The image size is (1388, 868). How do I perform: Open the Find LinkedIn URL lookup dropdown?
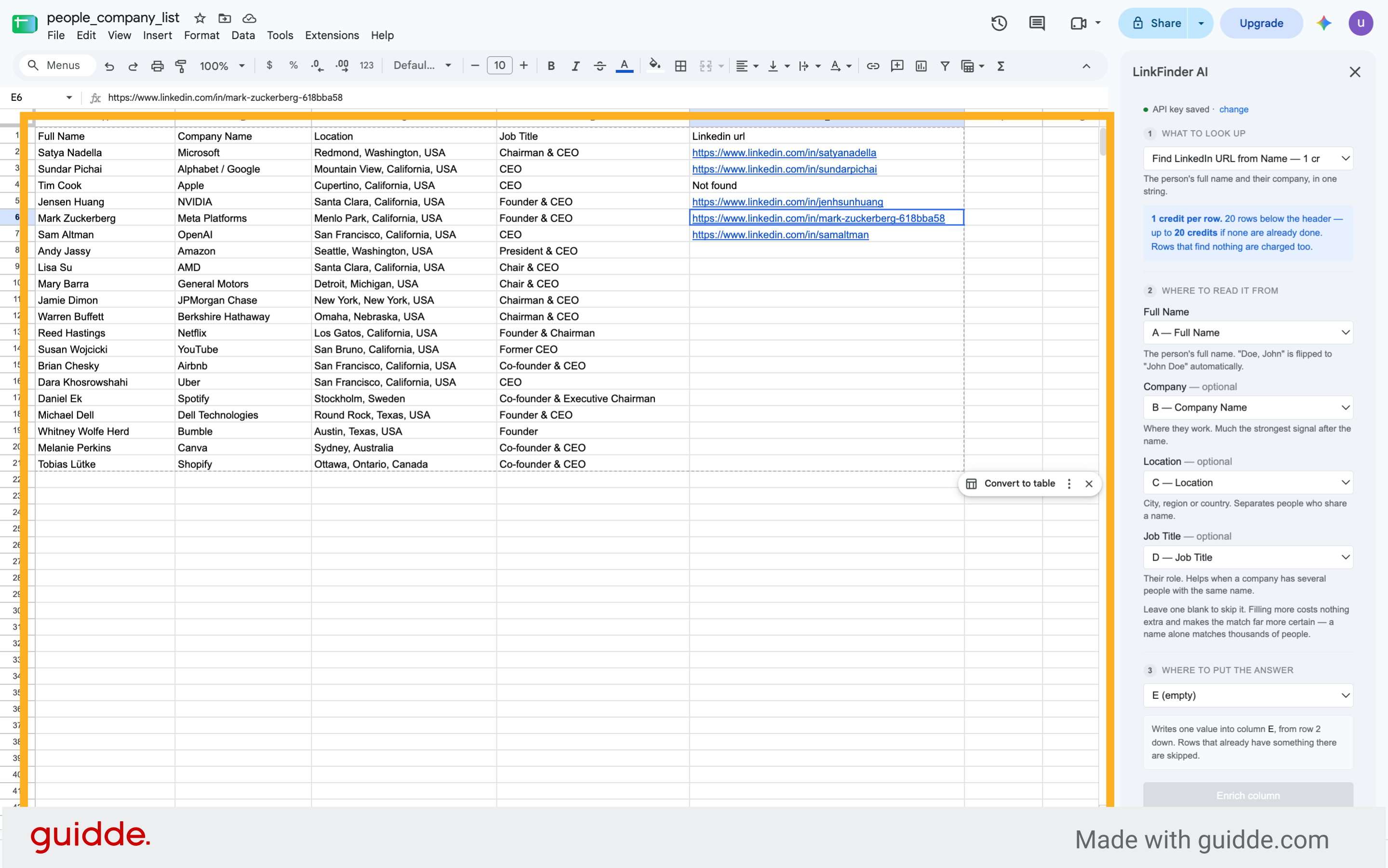1248,159
